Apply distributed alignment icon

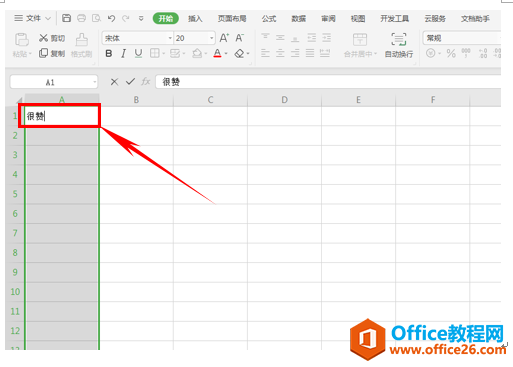(x=325, y=53)
